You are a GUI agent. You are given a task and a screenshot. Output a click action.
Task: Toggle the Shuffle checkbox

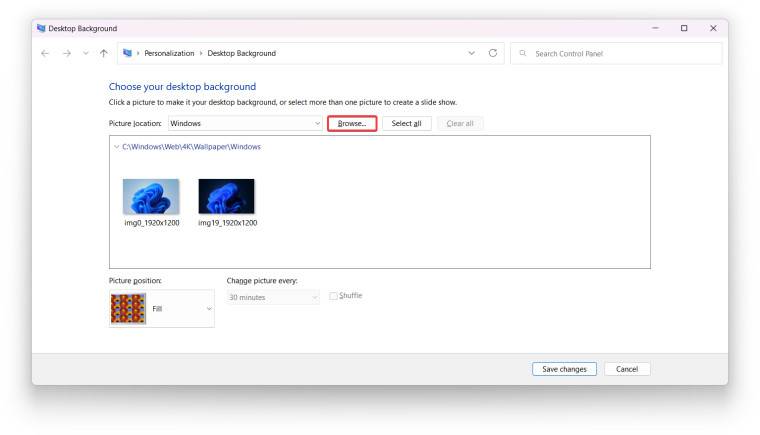tap(333, 296)
